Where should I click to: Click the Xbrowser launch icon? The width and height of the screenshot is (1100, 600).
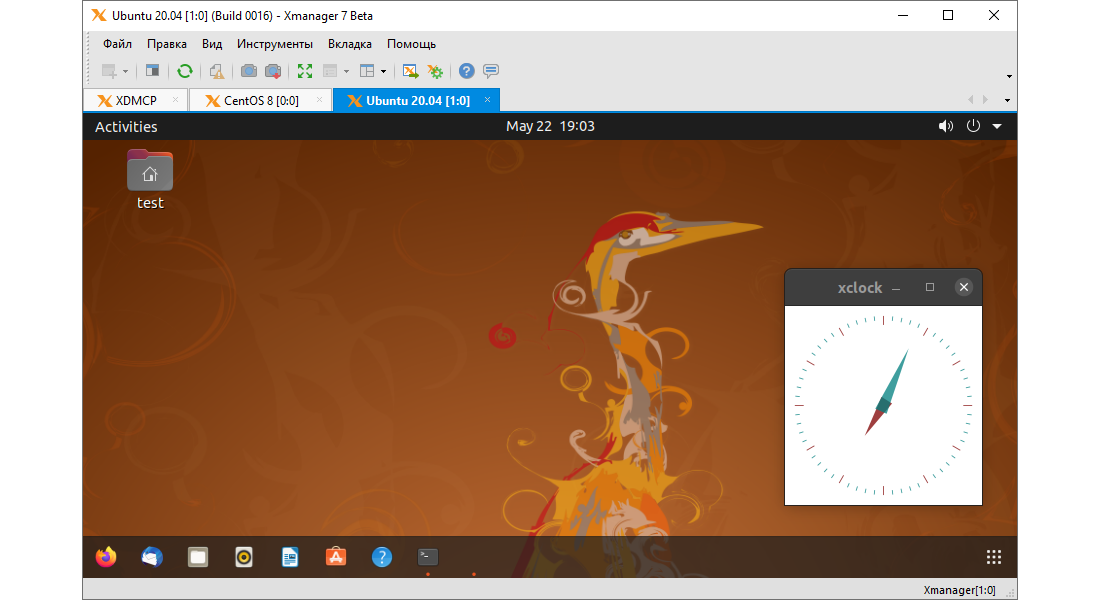click(410, 71)
